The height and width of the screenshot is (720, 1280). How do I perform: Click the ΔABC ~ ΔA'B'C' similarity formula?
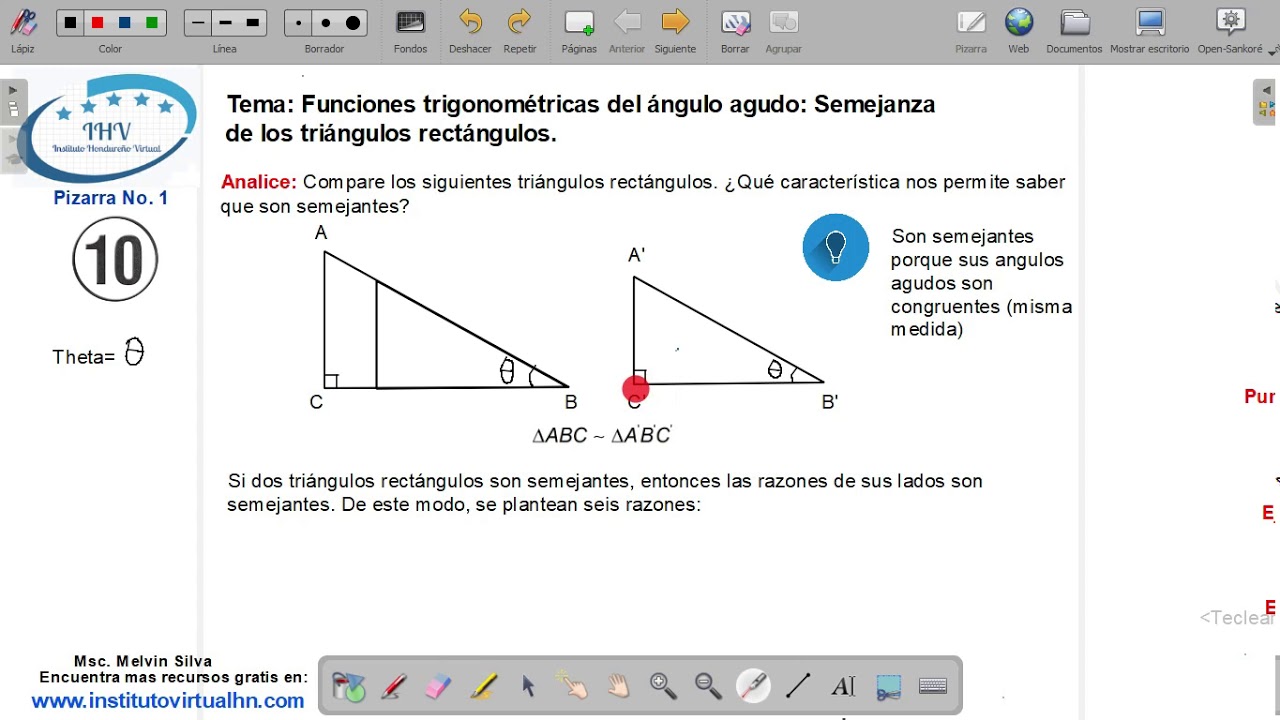[x=602, y=435]
